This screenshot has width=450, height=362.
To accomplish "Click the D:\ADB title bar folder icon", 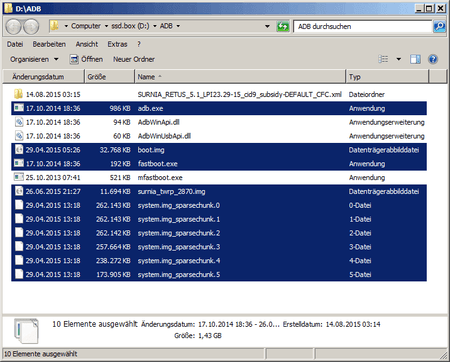I will pos(9,8).
